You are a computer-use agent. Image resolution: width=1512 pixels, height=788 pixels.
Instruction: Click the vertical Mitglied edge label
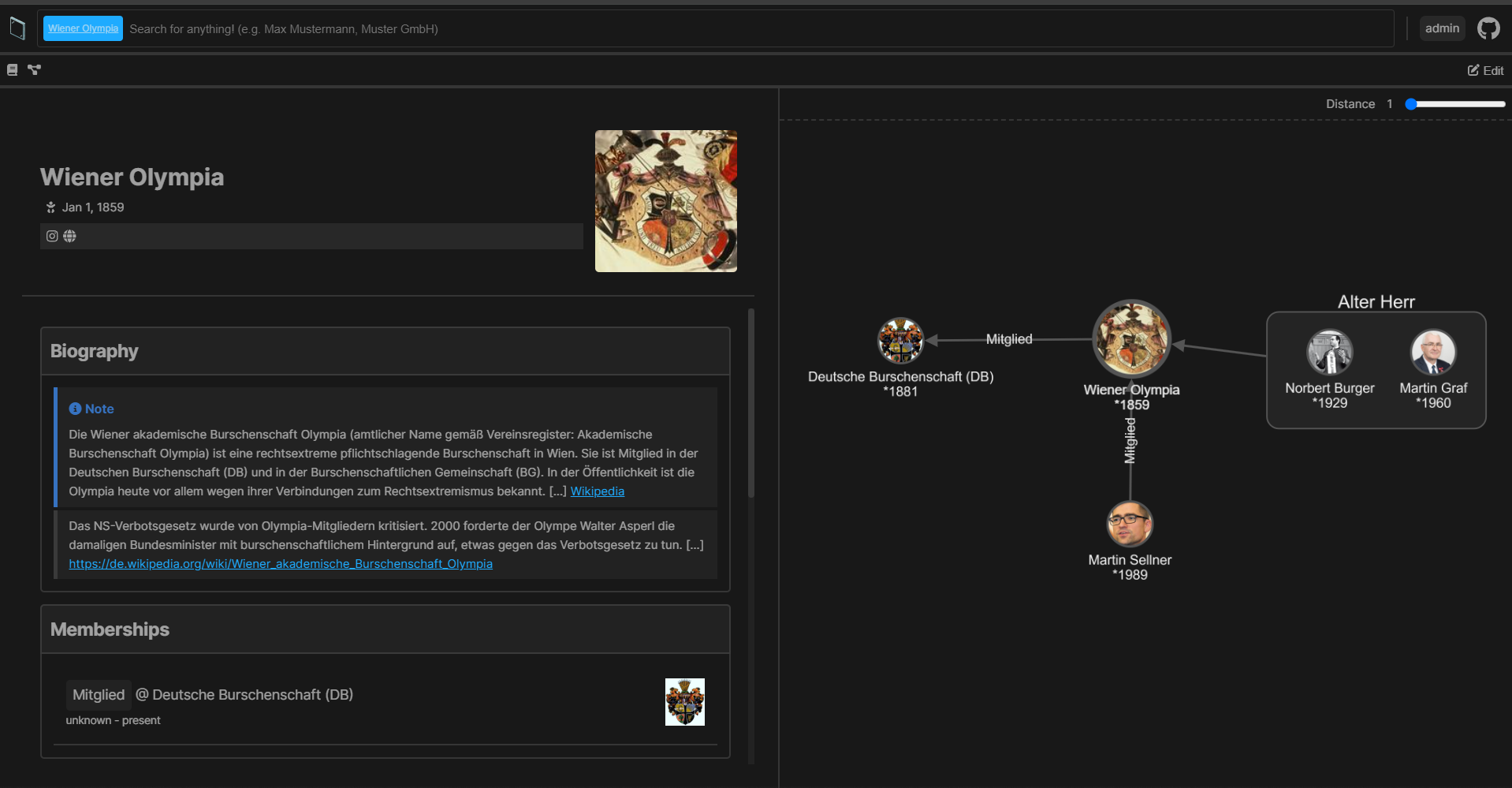tap(1130, 440)
